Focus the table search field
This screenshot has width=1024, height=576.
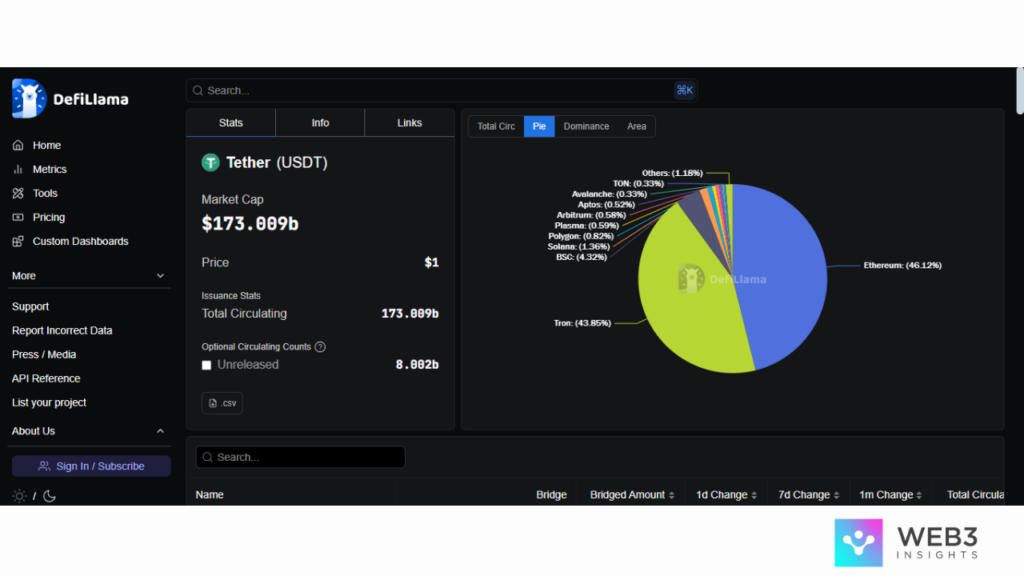[x=300, y=457]
